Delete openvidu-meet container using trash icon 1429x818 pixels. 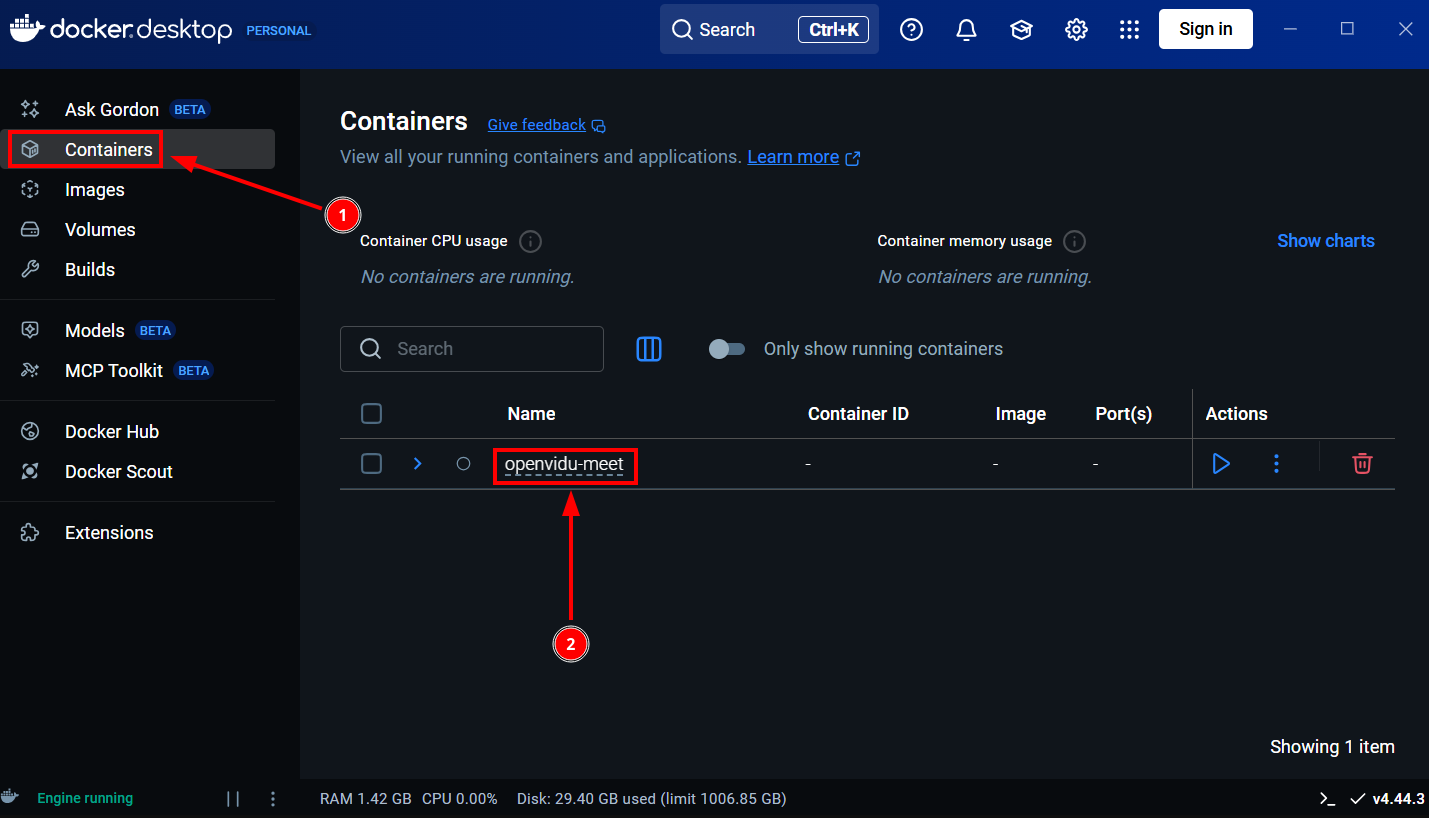click(1362, 464)
